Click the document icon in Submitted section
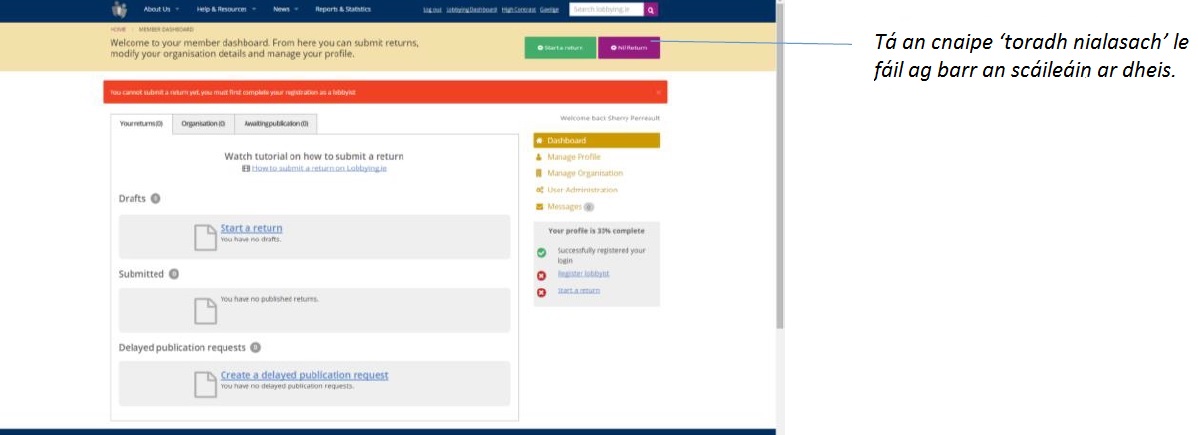 204,310
